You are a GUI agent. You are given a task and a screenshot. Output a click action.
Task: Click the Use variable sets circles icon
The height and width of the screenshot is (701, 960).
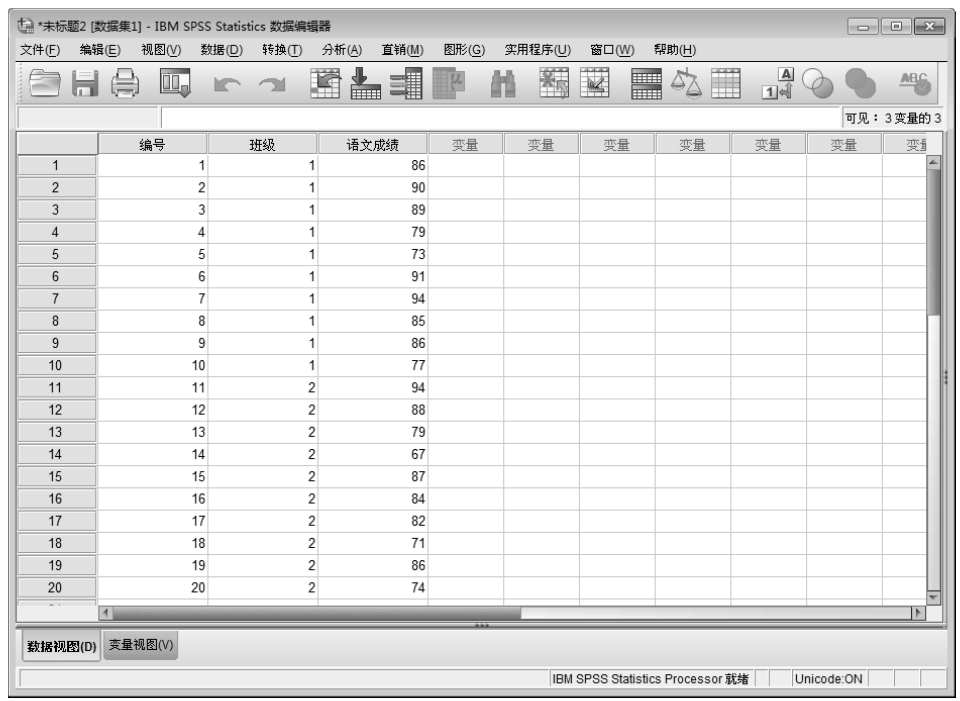[818, 83]
